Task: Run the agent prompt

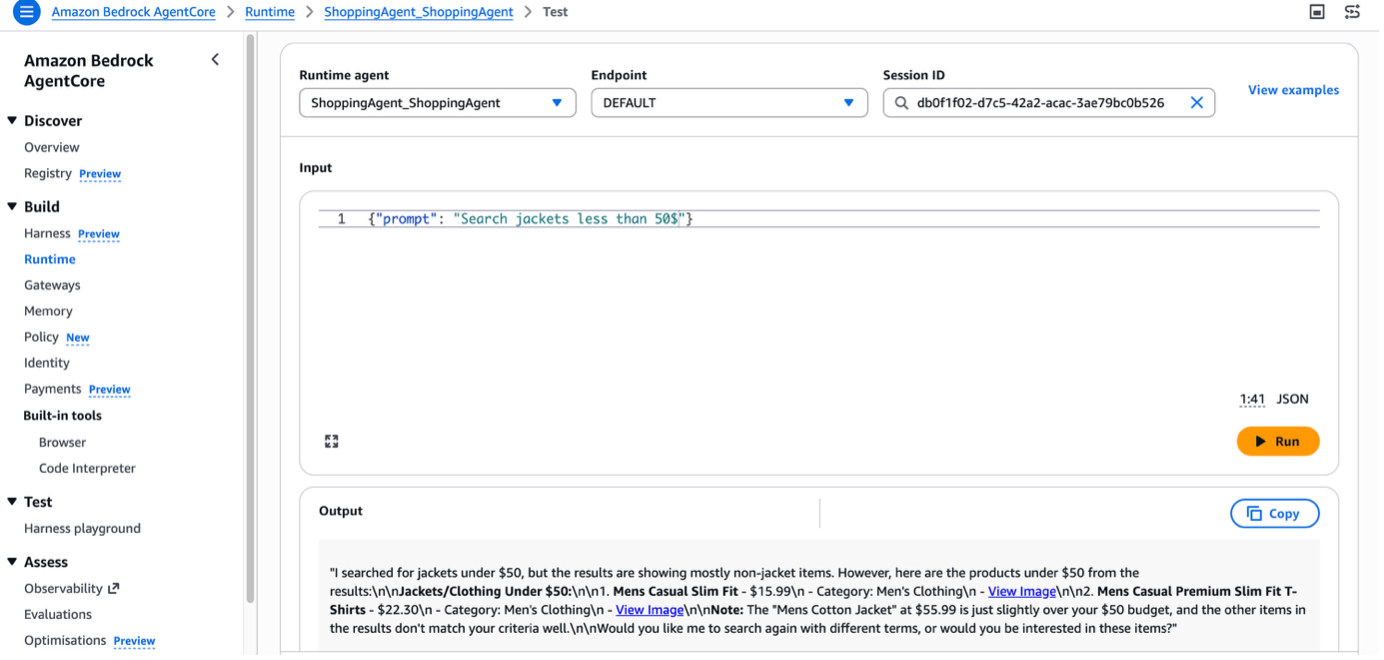Action: [1278, 441]
